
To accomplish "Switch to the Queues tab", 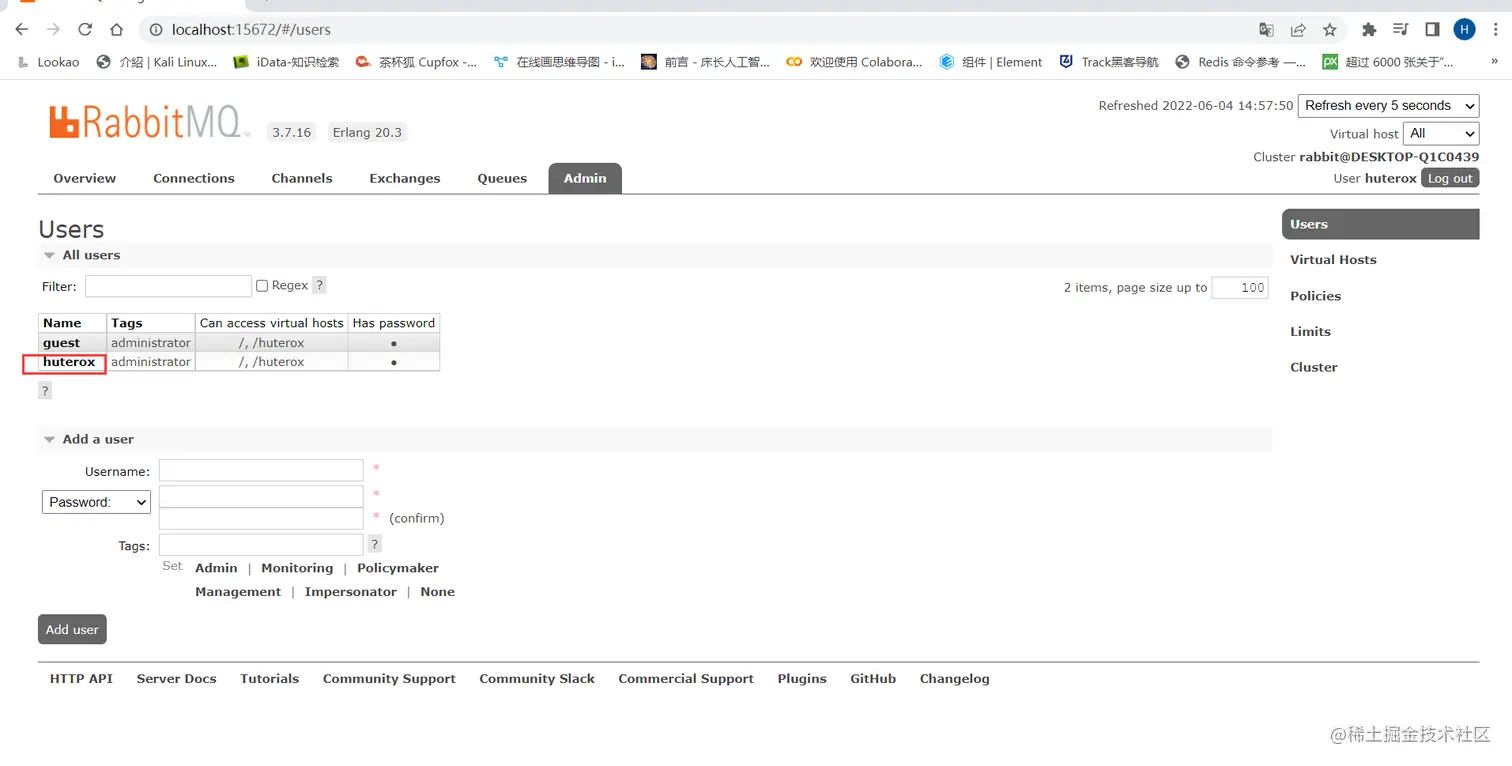I will 502,178.
